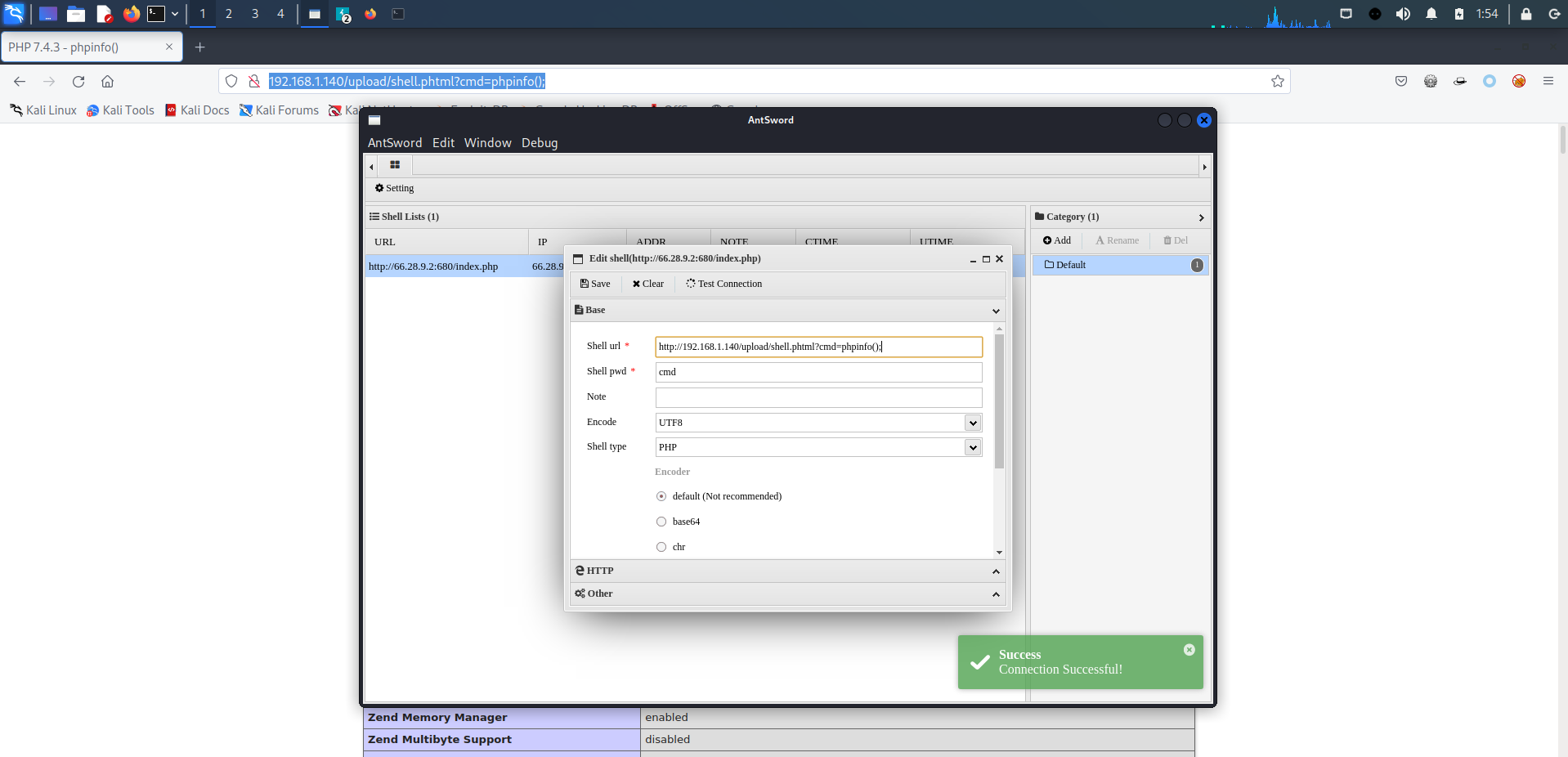Open the orange blocked-circle extension icon
The width and height of the screenshot is (1568, 757).
point(1519,81)
